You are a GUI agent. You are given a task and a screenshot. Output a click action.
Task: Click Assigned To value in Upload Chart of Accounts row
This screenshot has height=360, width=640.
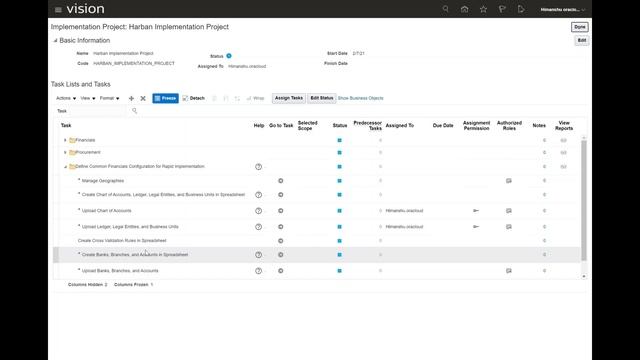(x=404, y=211)
